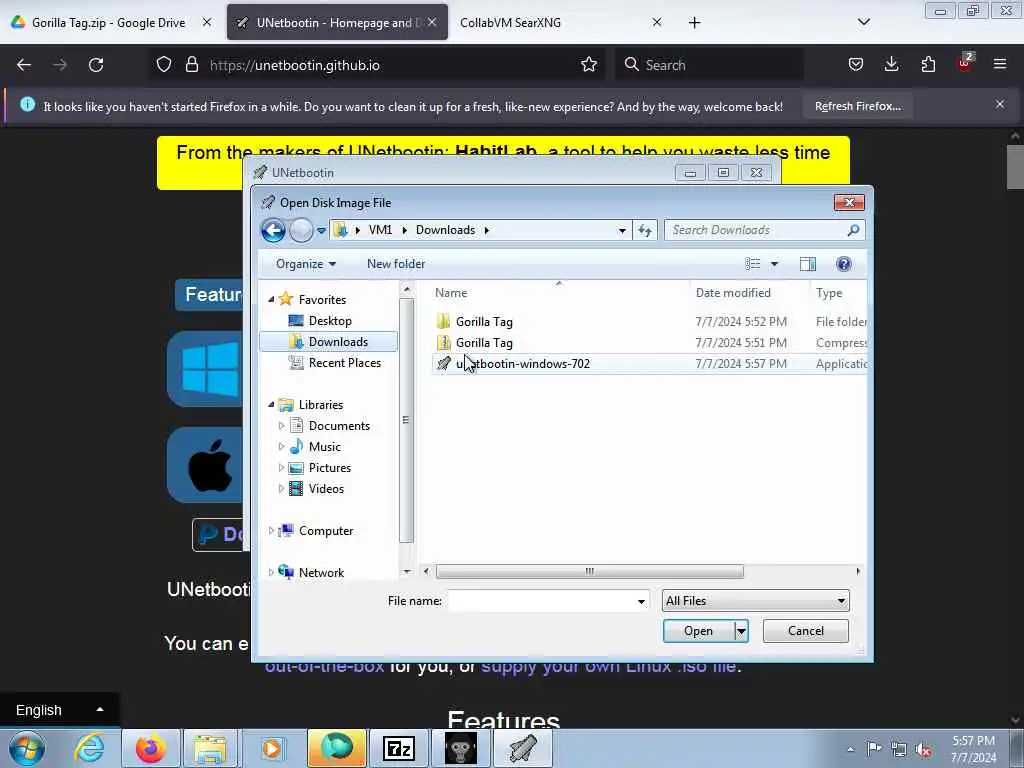The width and height of the screenshot is (1024, 768).
Task: Select the Gorilla Tag file folder
Action: tap(484, 321)
